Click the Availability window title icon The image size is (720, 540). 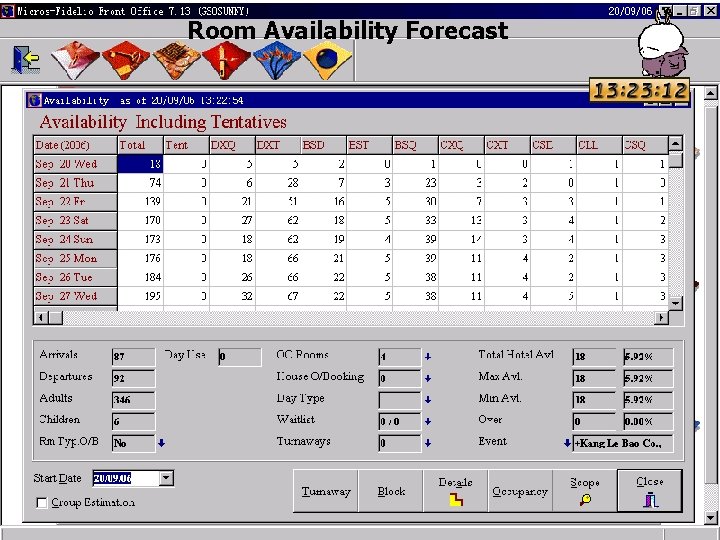click(34, 100)
